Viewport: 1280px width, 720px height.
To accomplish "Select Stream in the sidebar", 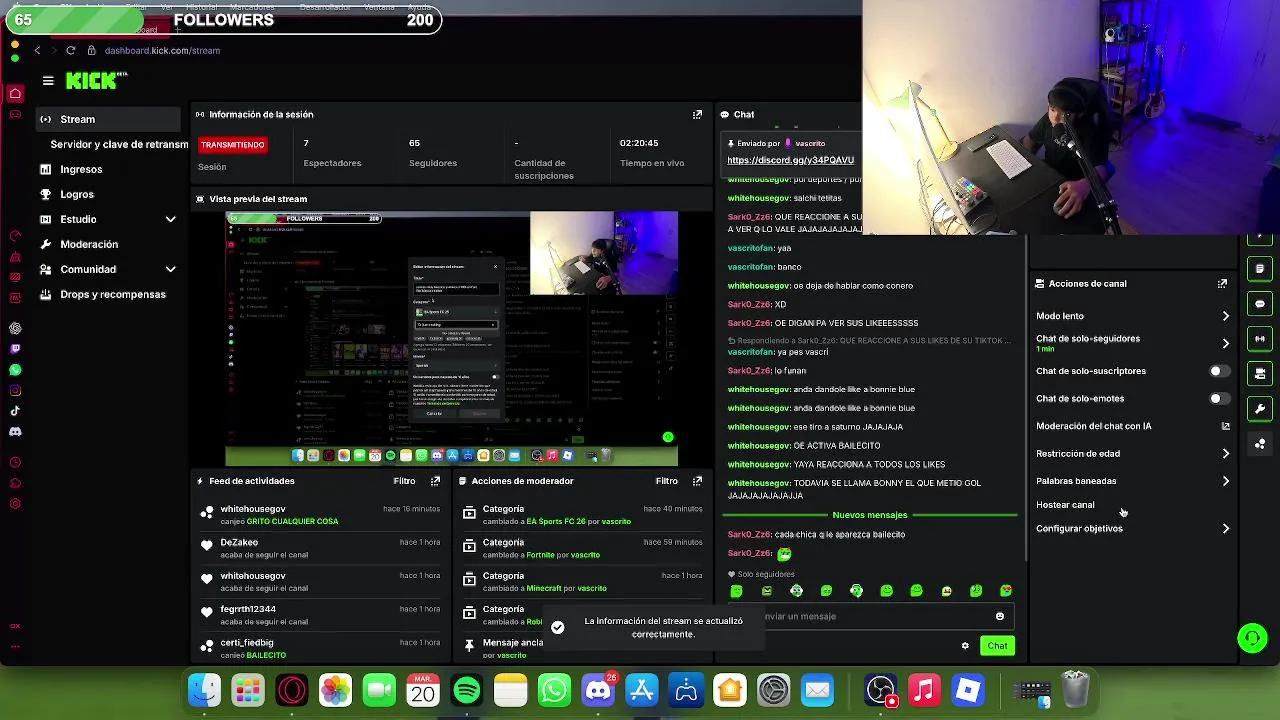I will click(110, 119).
